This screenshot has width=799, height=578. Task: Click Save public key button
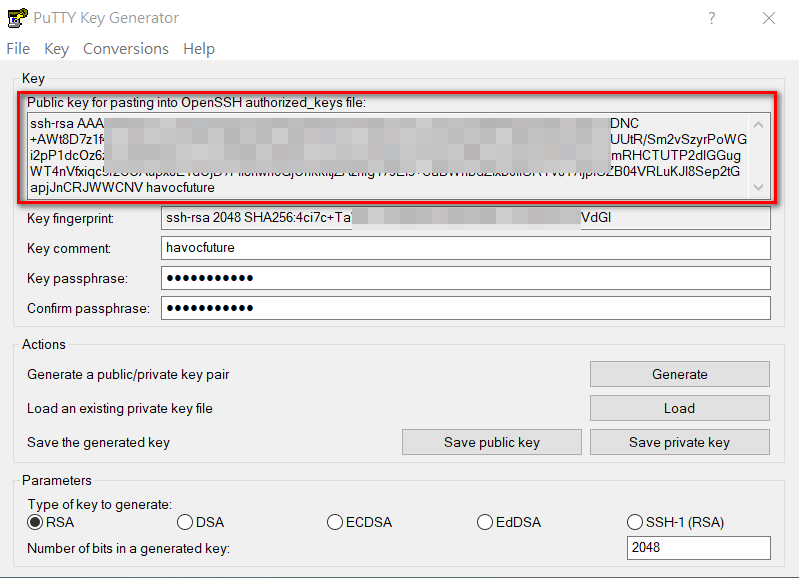pyautogui.click(x=491, y=442)
